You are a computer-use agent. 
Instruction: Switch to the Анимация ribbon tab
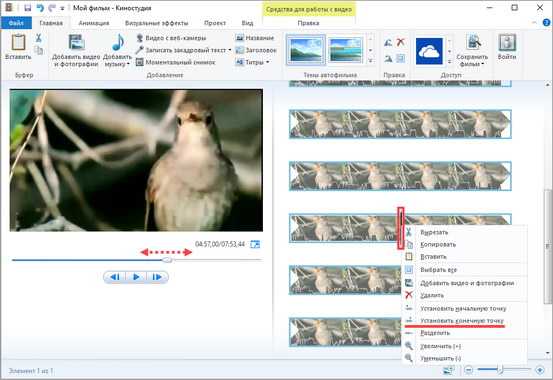point(94,23)
